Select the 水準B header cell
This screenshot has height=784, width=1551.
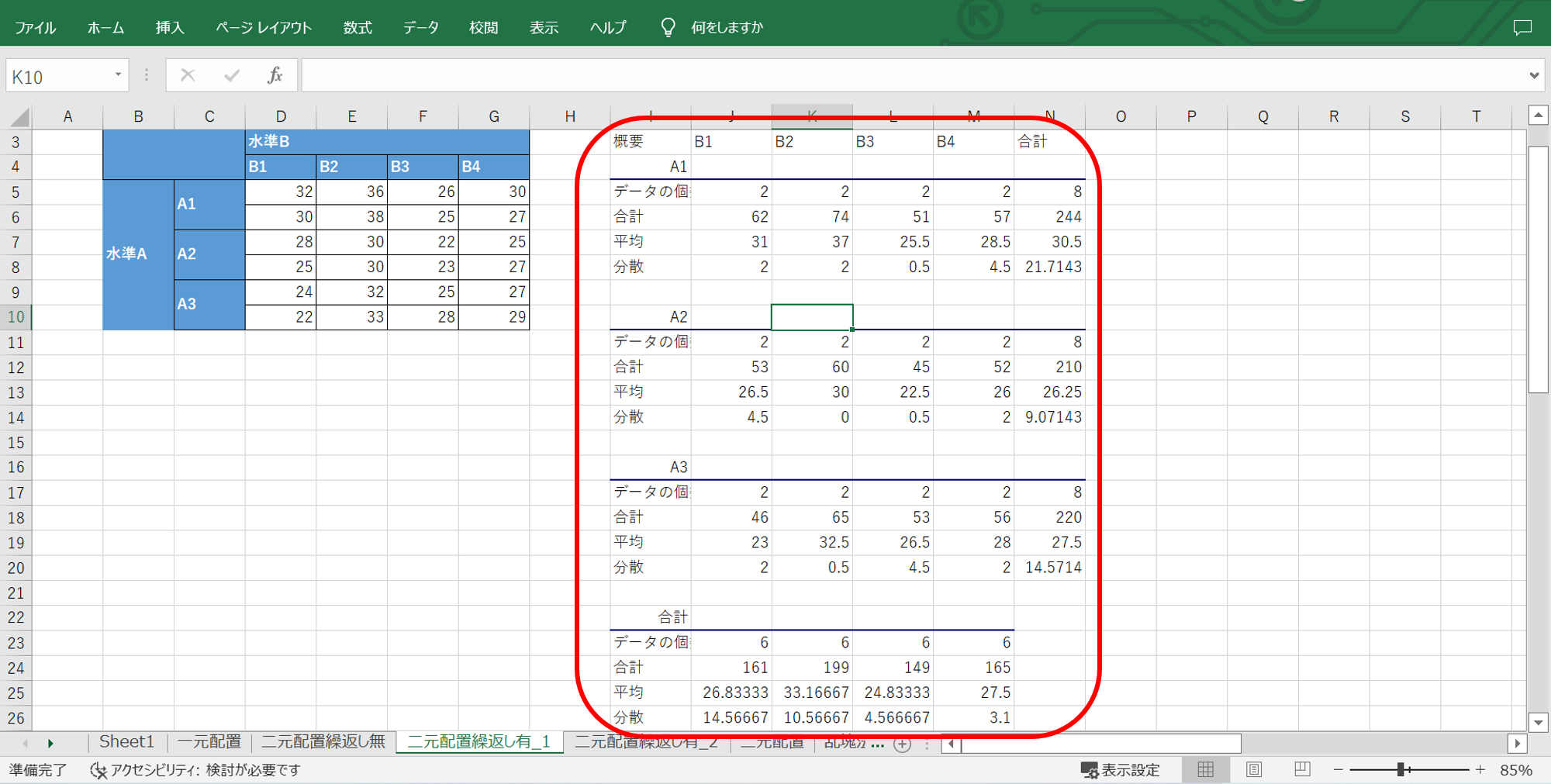click(x=387, y=141)
